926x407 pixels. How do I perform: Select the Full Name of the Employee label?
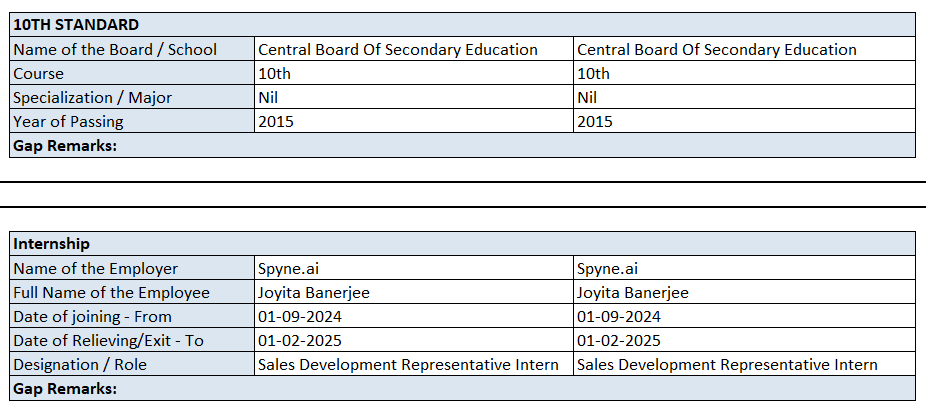(x=112, y=292)
